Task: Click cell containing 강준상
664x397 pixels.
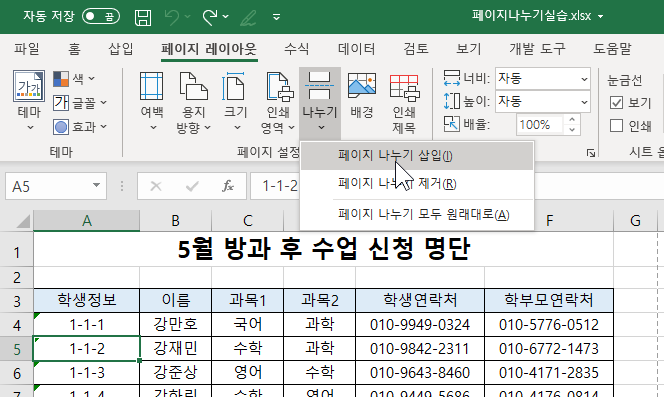Action: 175,372
